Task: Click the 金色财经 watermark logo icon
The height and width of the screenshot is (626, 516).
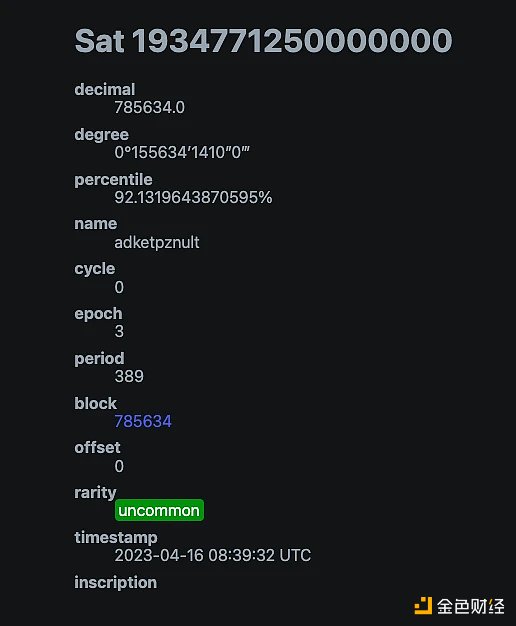Action: click(423, 606)
